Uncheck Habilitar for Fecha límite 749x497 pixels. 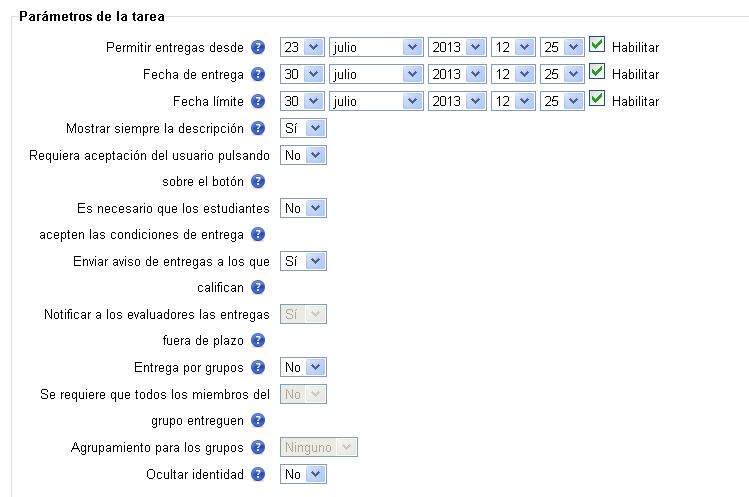click(597, 99)
